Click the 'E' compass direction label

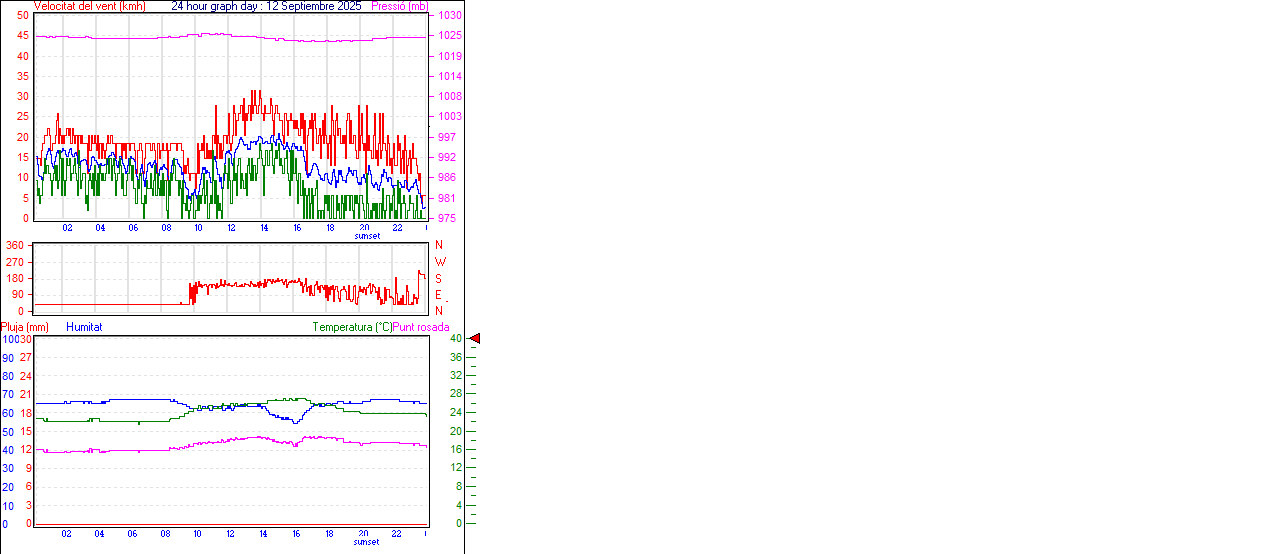point(438,295)
